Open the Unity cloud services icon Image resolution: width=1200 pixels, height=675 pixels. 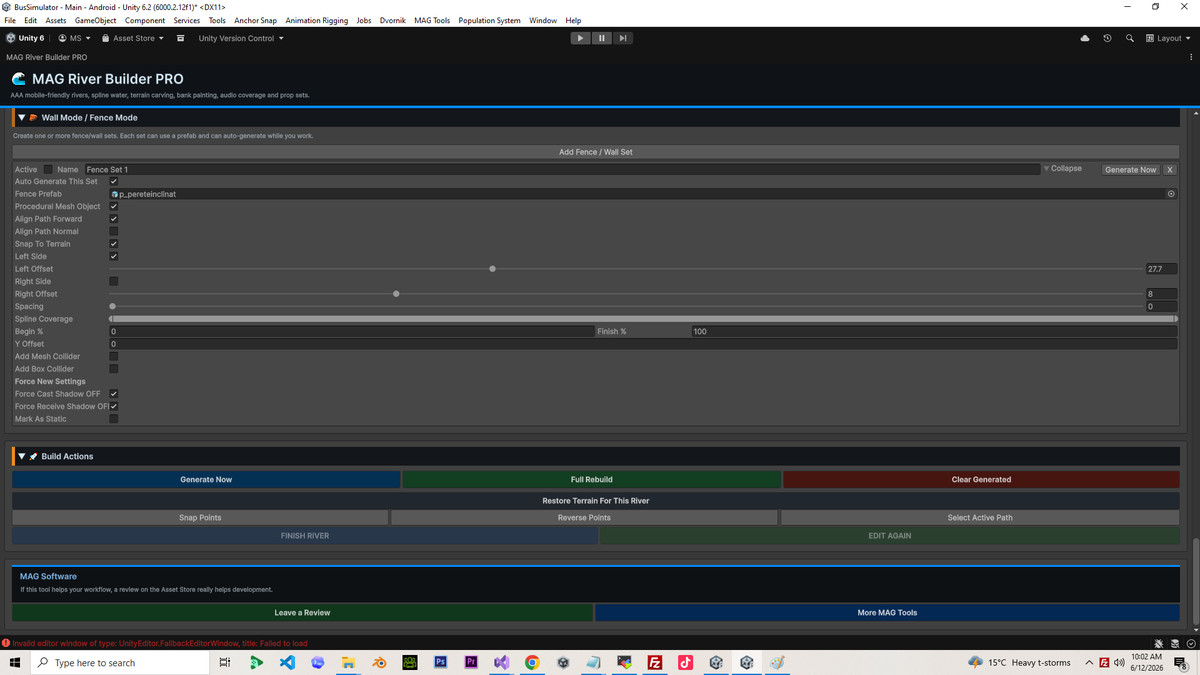(1085, 38)
